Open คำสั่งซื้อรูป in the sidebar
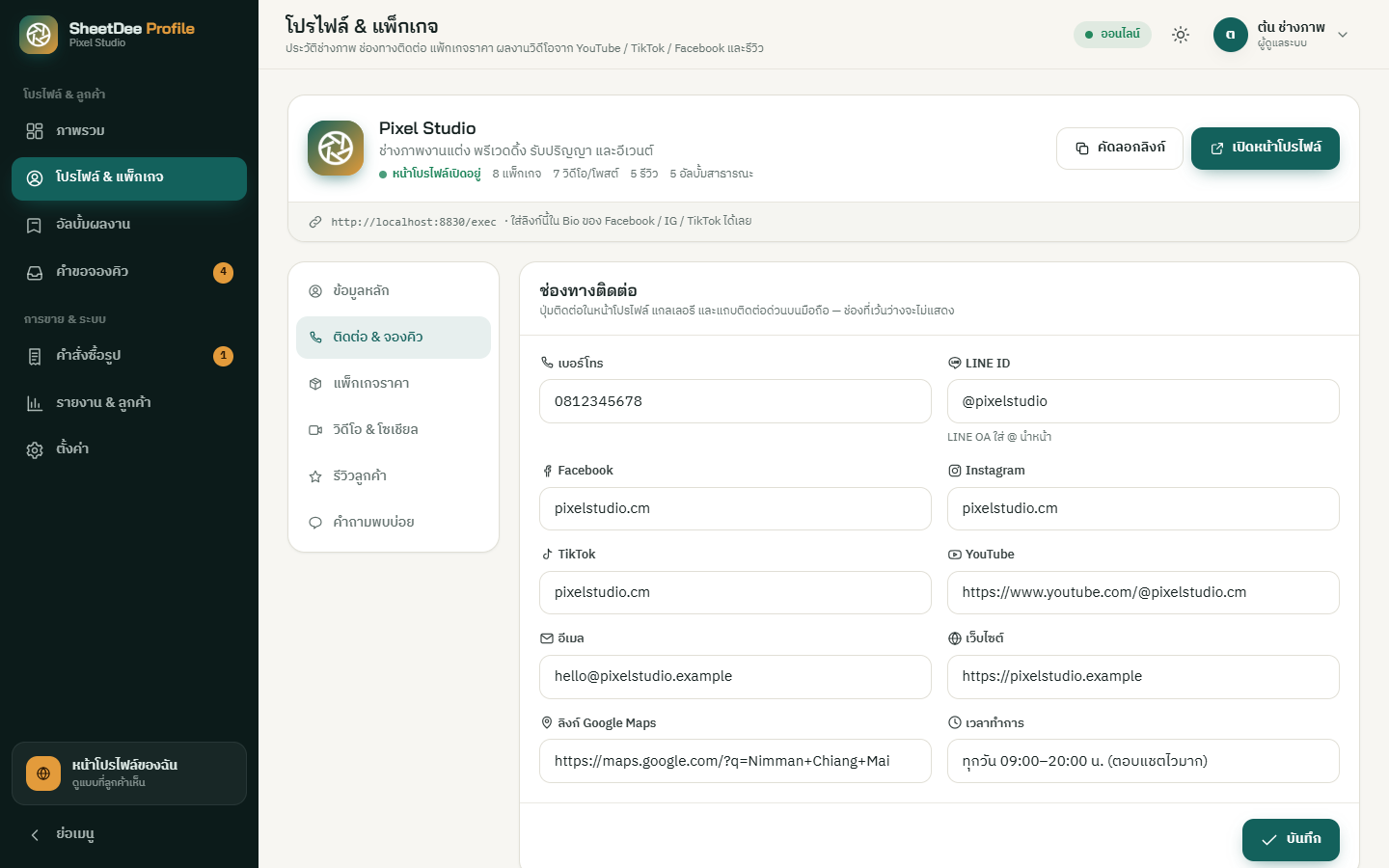 point(129,356)
